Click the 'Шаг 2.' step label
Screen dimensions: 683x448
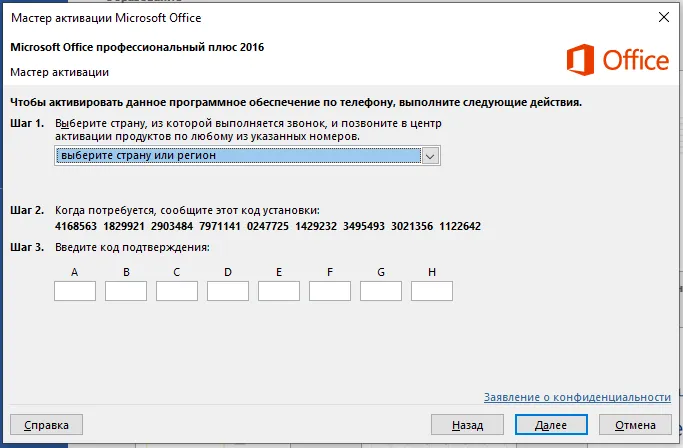click(27, 210)
